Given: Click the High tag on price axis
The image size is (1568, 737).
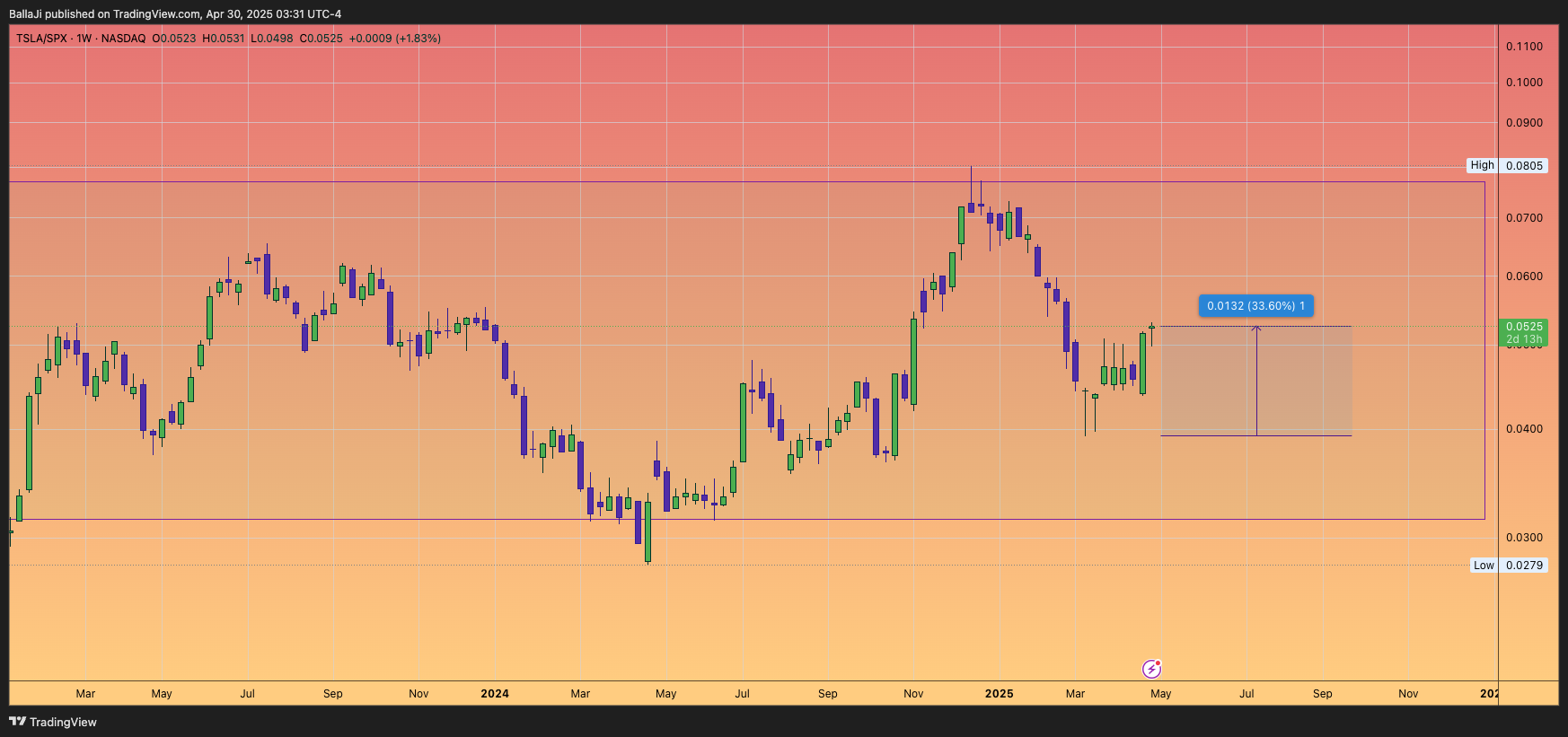Looking at the screenshot, I should (1482, 165).
